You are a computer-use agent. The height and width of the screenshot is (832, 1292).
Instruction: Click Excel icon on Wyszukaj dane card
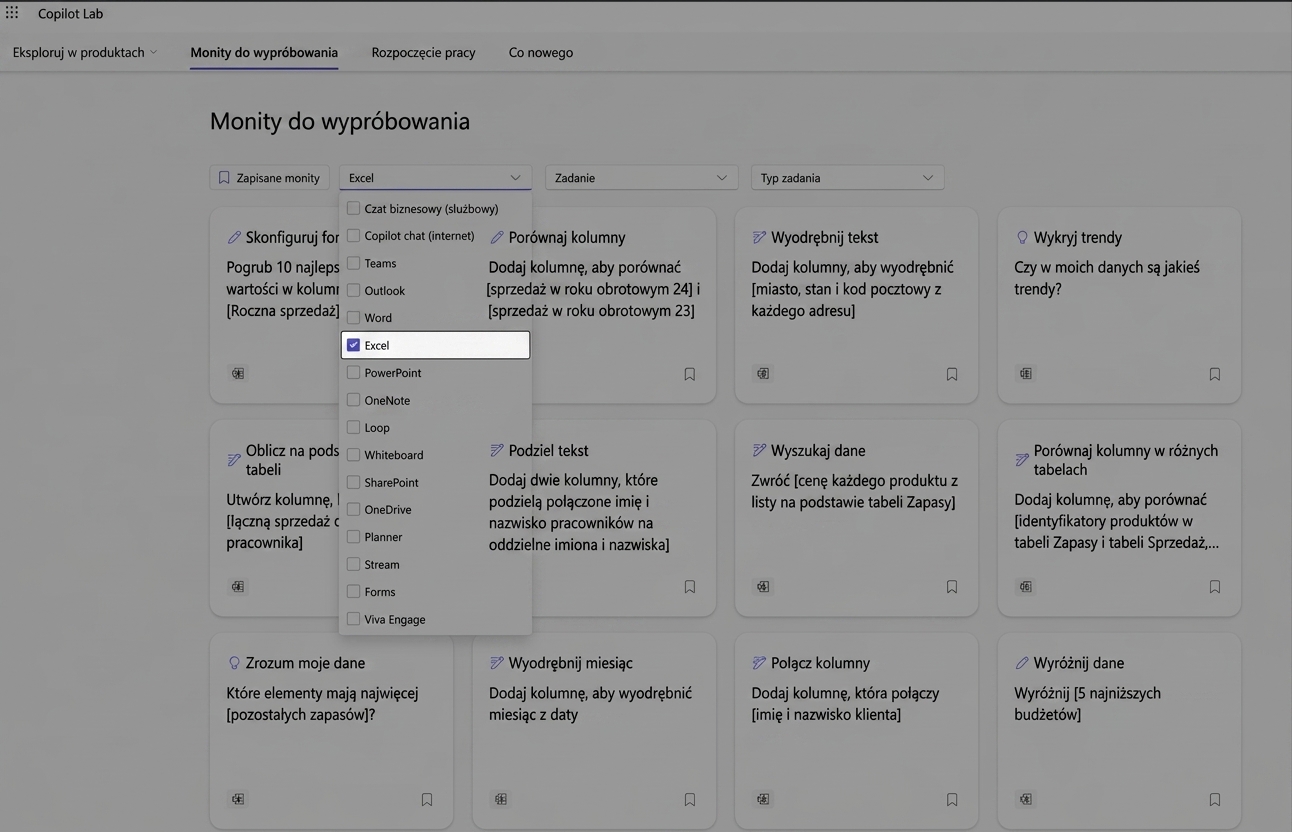tap(763, 586)
